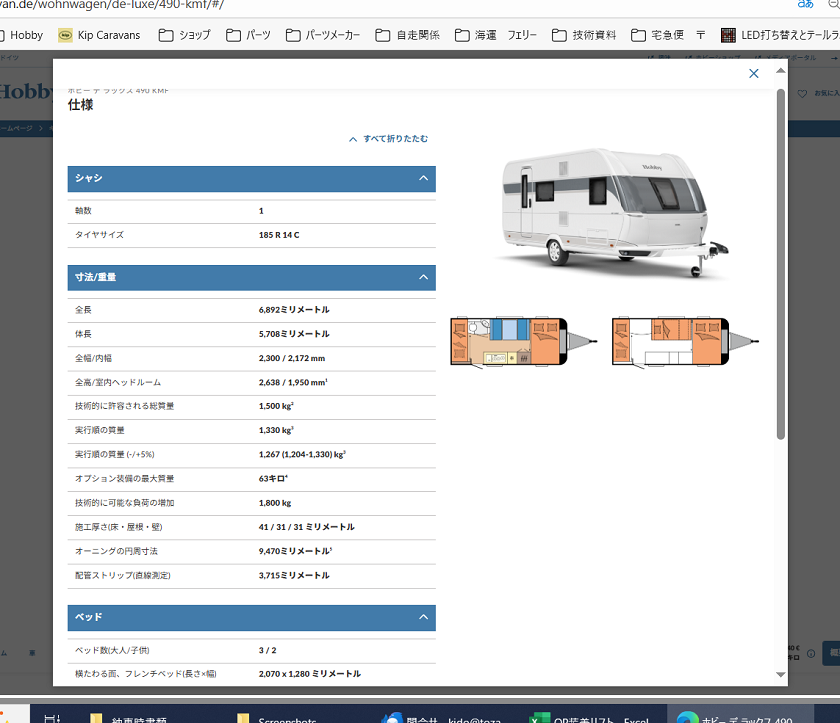Viewport: 840px width, 723px height.
Task: Click the LED bookmark favicon
Action: pos(728,35)
